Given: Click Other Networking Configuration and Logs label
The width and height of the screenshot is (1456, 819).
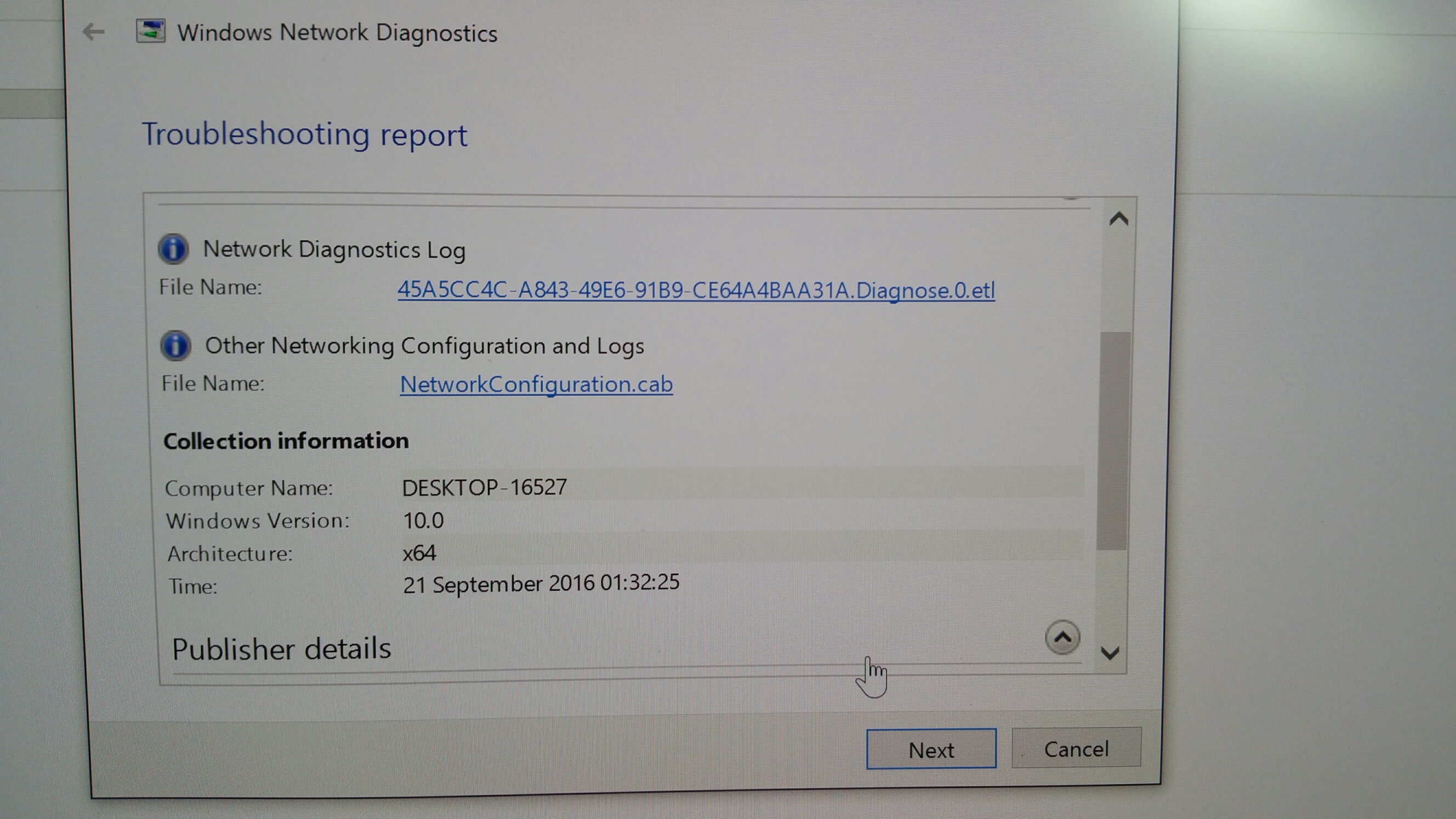Looking at the screenshot, I should (424, 346).
